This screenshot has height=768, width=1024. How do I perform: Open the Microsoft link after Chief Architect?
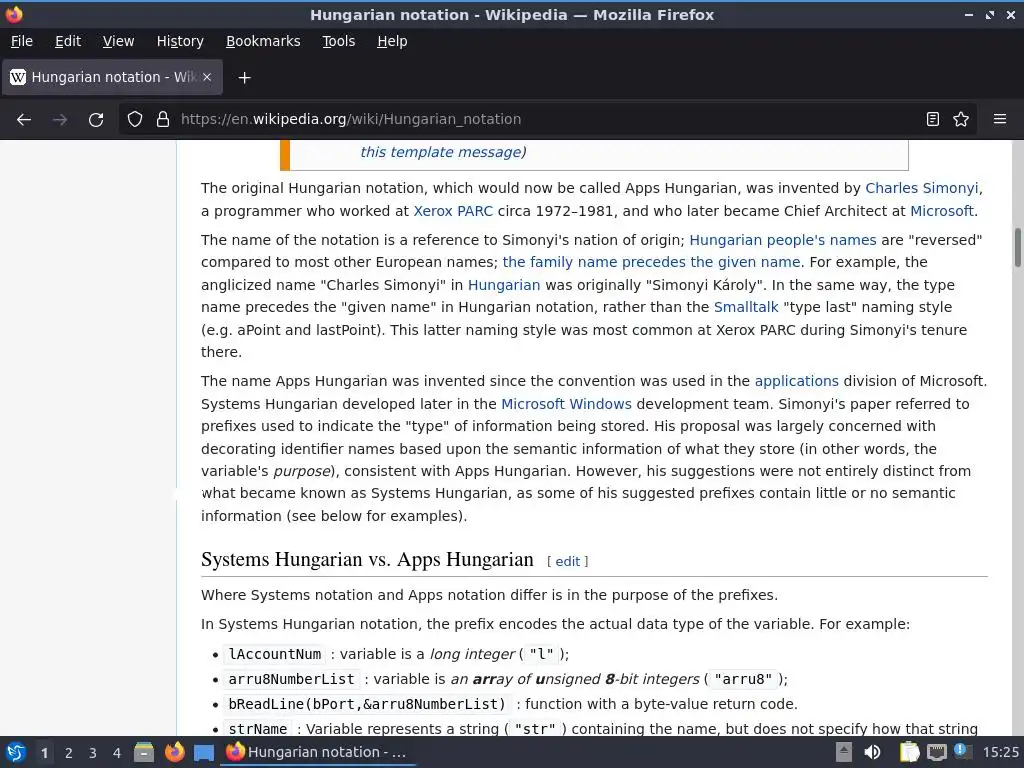942,211
